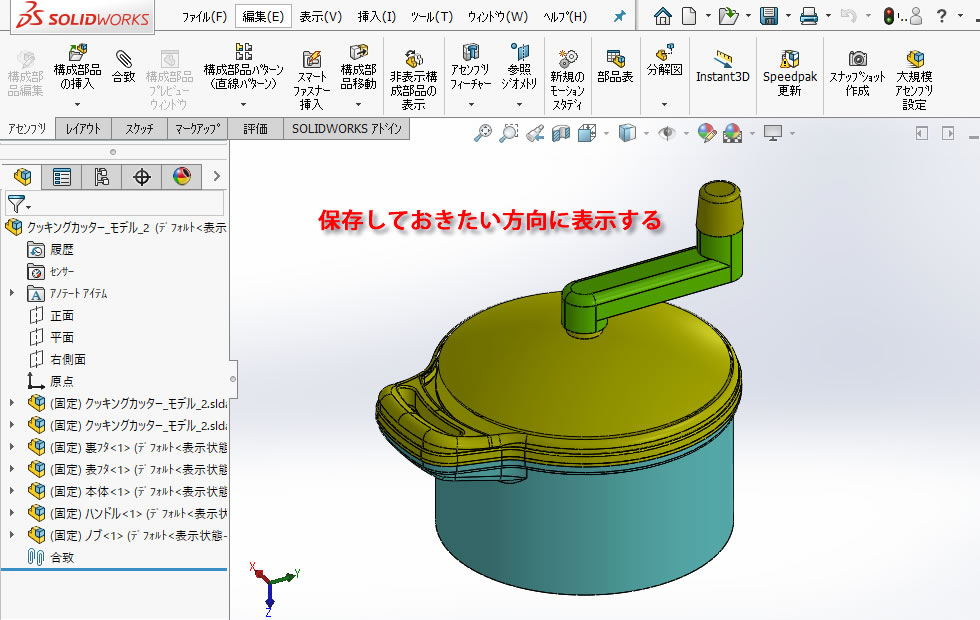Open the 編集(E) menu
980x620 pixels.
click(x=263, y=16)
